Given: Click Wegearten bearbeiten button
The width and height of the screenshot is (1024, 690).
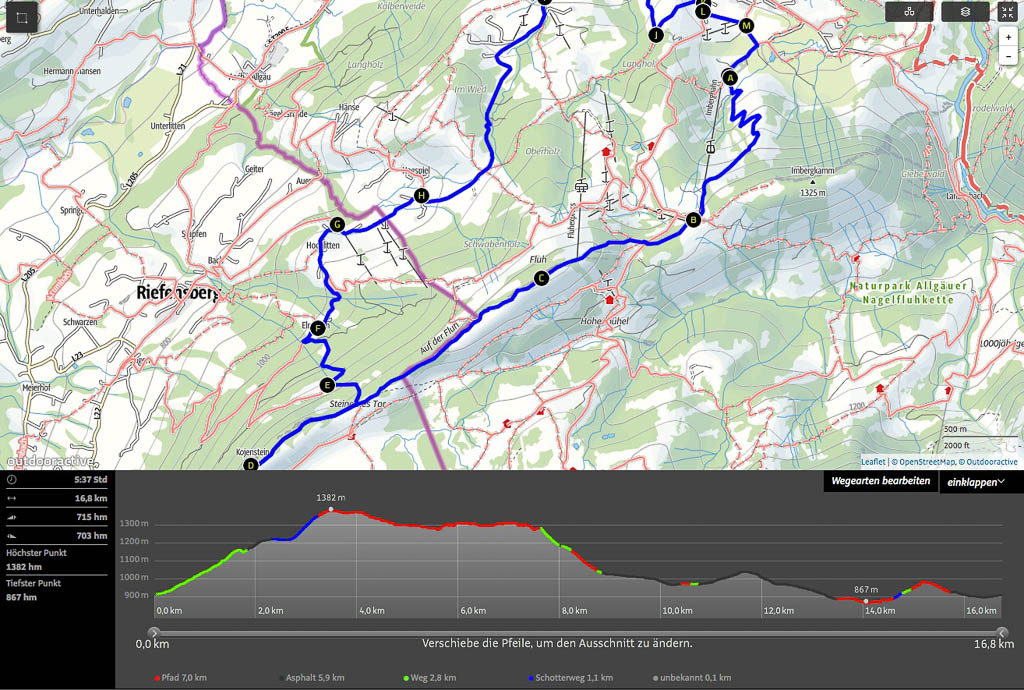Looking at the screenshot, I should click(880, 482).
